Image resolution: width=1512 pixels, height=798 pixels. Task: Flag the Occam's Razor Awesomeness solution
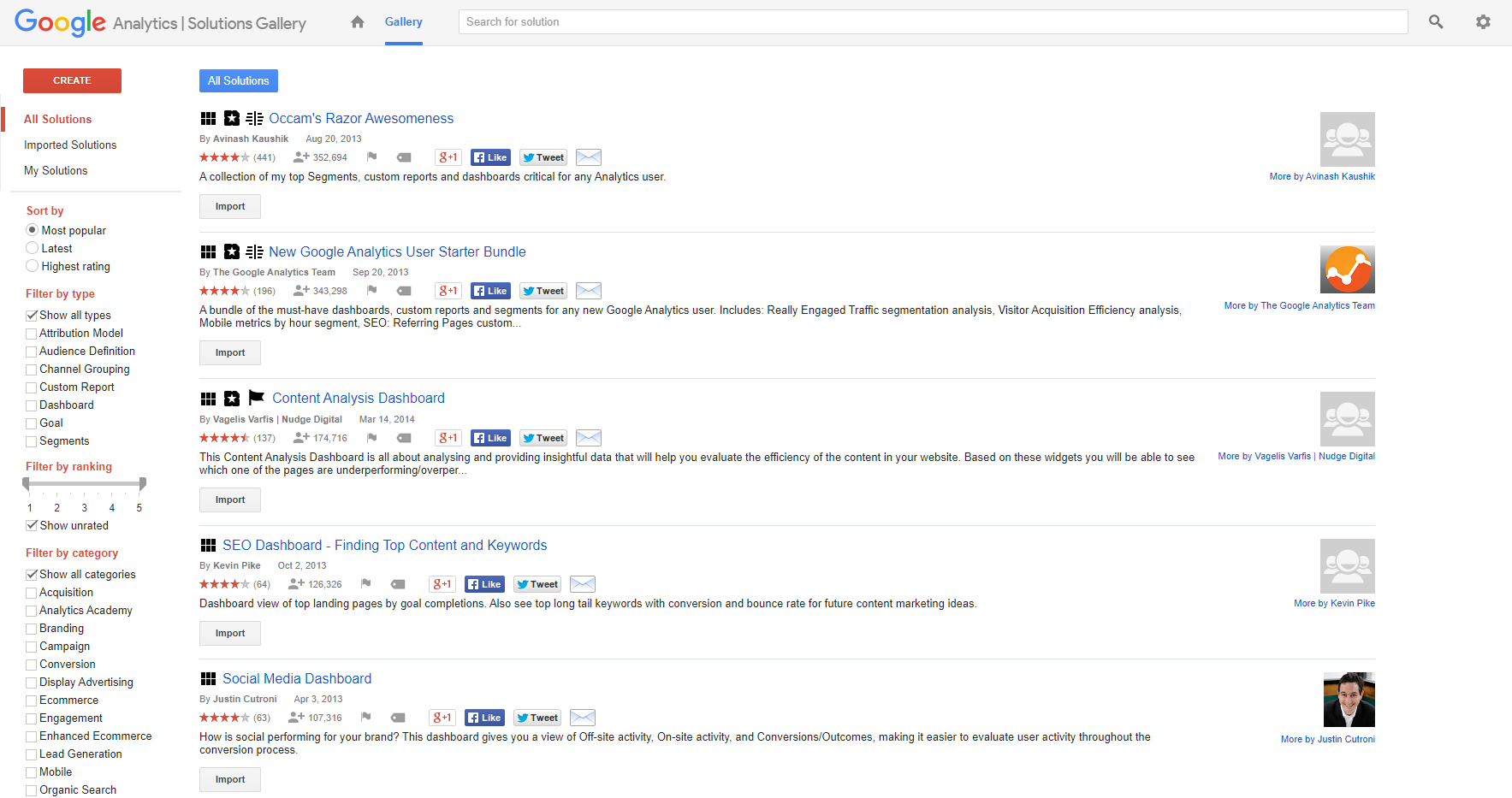pyautogui.click(x=372, y=157)
